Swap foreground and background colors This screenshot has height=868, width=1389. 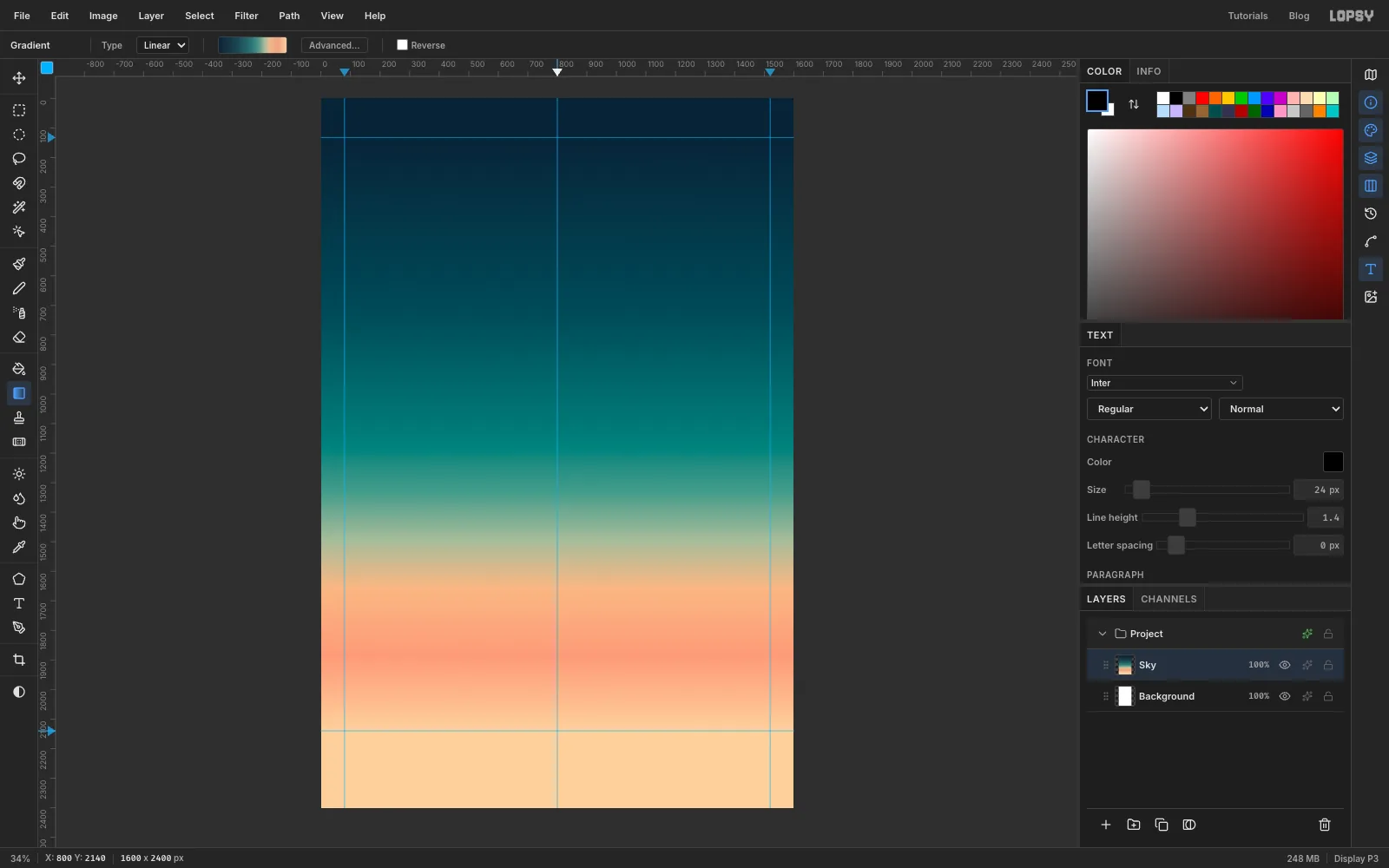click(1134, 104)
